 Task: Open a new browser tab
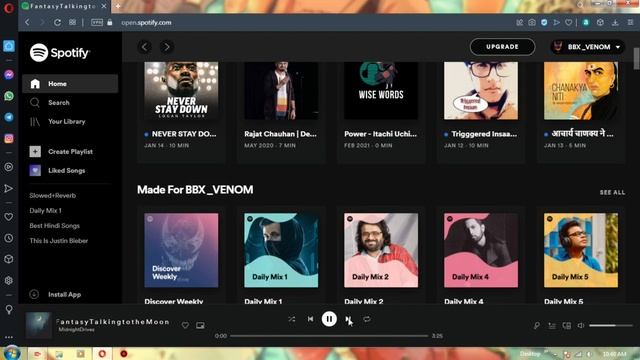[x=118, y=6]
